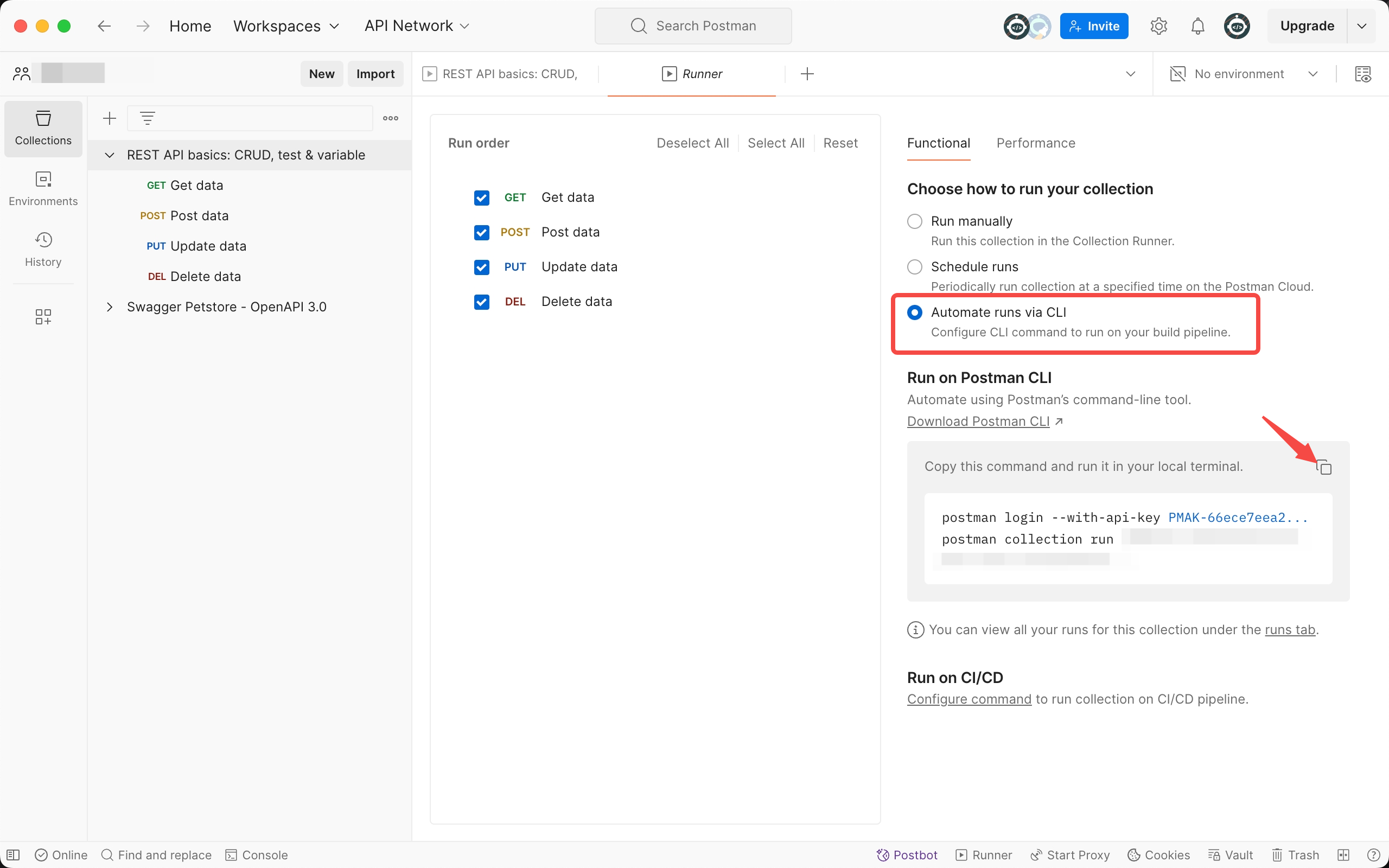
Task: Open Find and replace
Action: coord(156,855)
